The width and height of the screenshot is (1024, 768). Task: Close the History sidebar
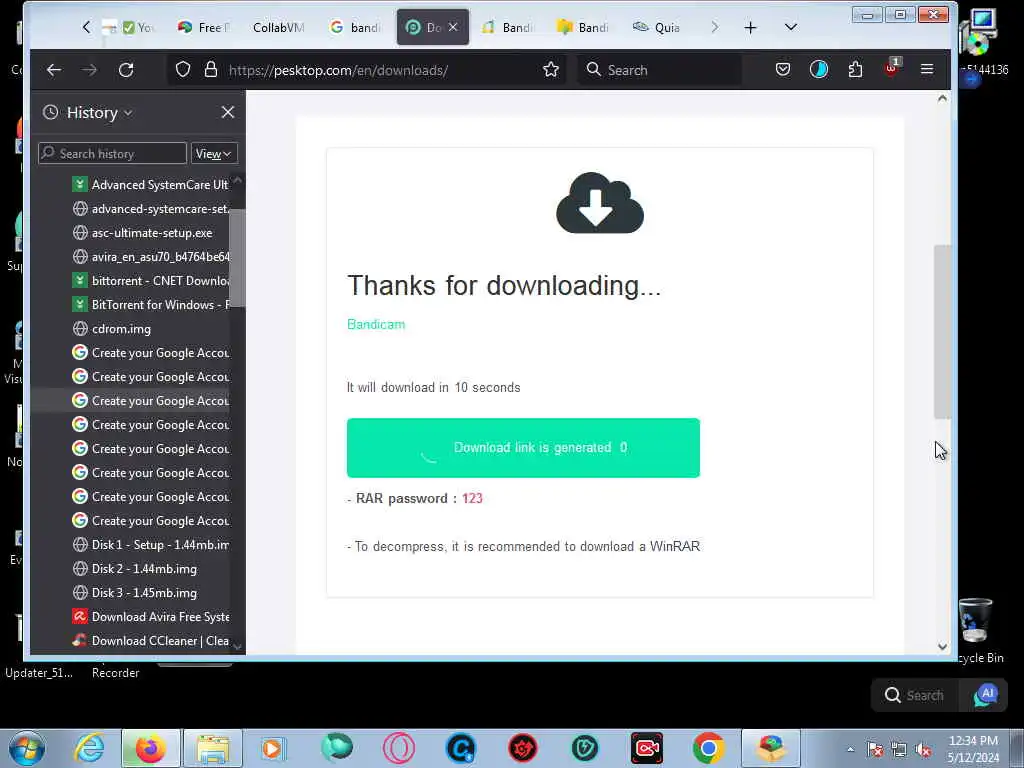point(227,112)
